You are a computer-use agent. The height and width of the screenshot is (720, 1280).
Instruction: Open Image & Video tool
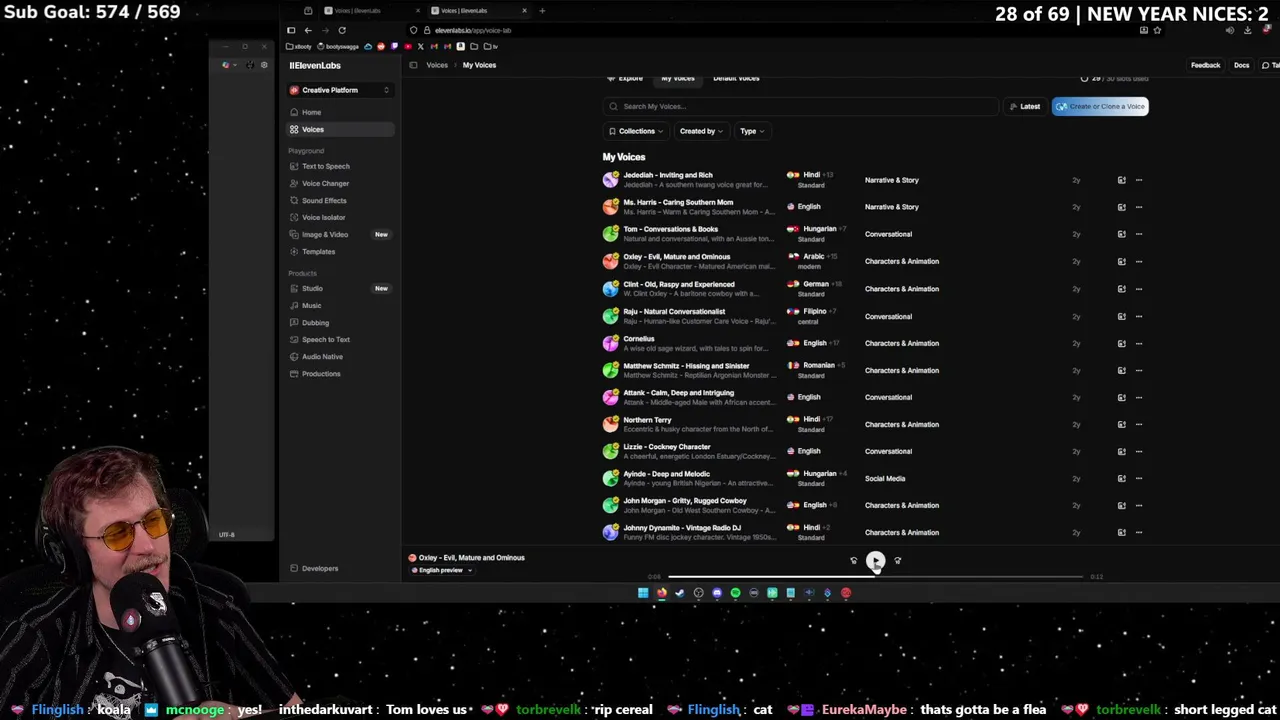click(325, 234)
